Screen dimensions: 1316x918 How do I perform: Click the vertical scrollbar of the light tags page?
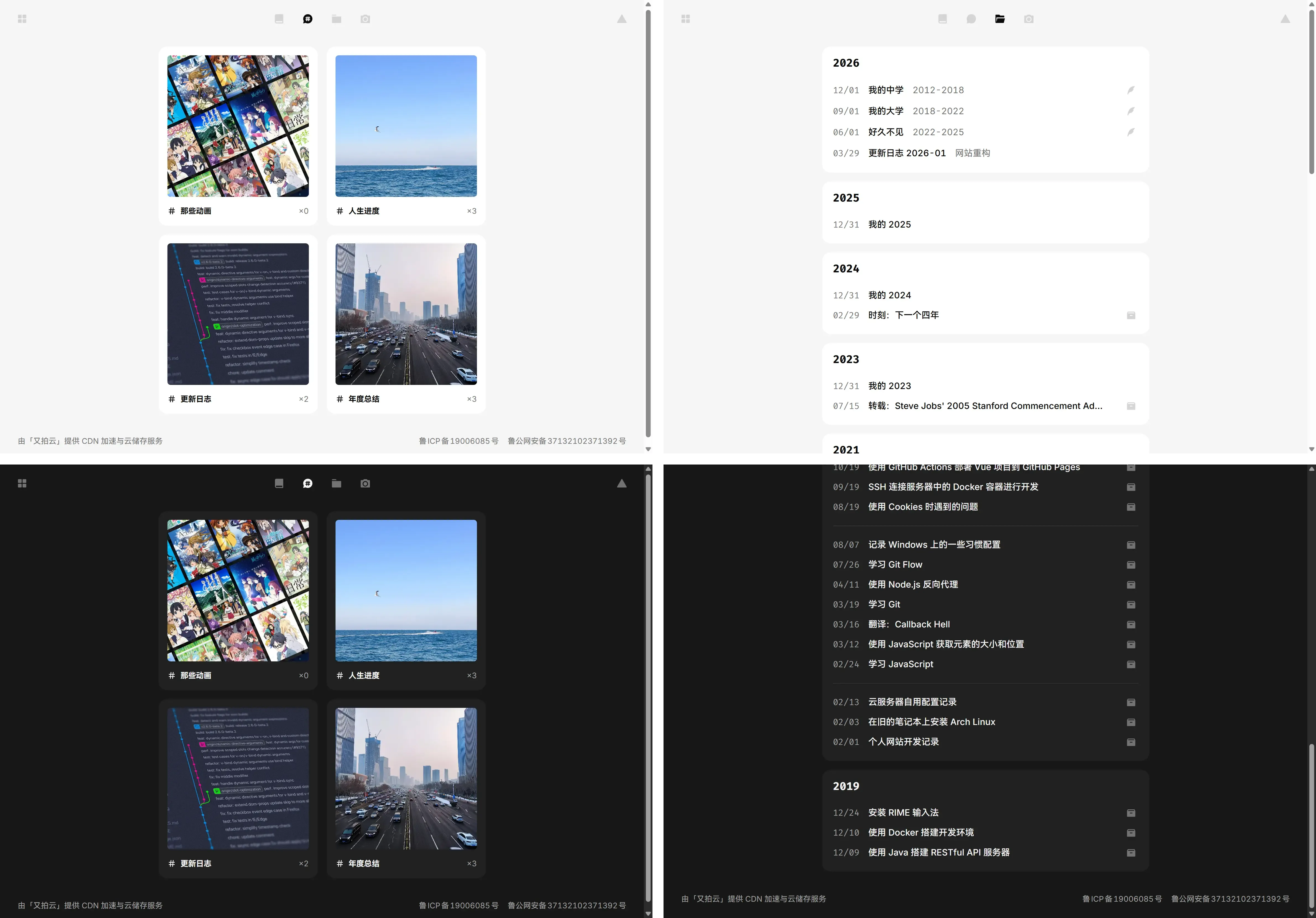648,224
